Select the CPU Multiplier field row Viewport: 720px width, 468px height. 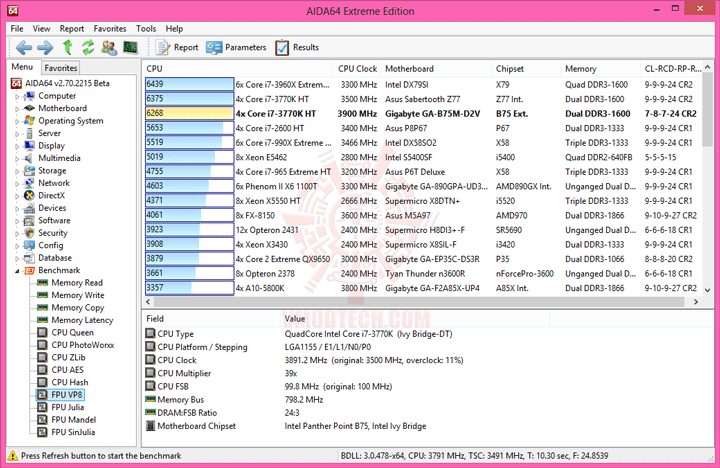pyautogui.click(x=428, y=373)
